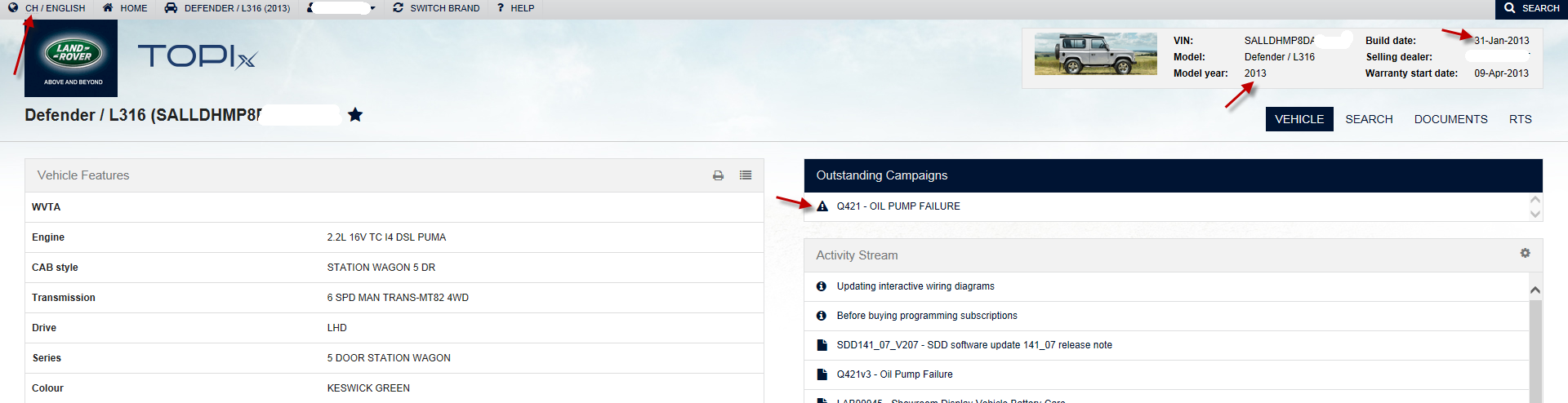This screenshot has width=1568, height=403.
Task: Click the Series value 5 DOOR STATION WAGON
Action: click(389, 358)
